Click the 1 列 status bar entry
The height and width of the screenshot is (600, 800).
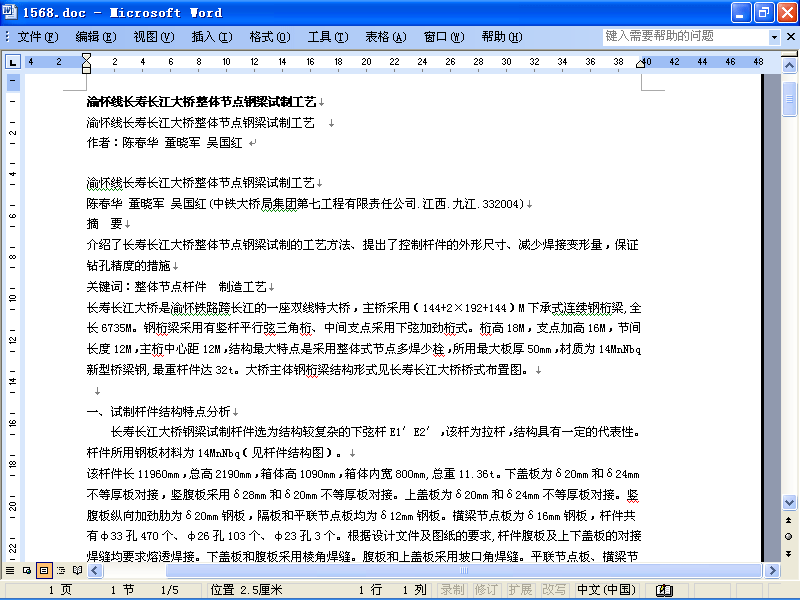point(414,590)
